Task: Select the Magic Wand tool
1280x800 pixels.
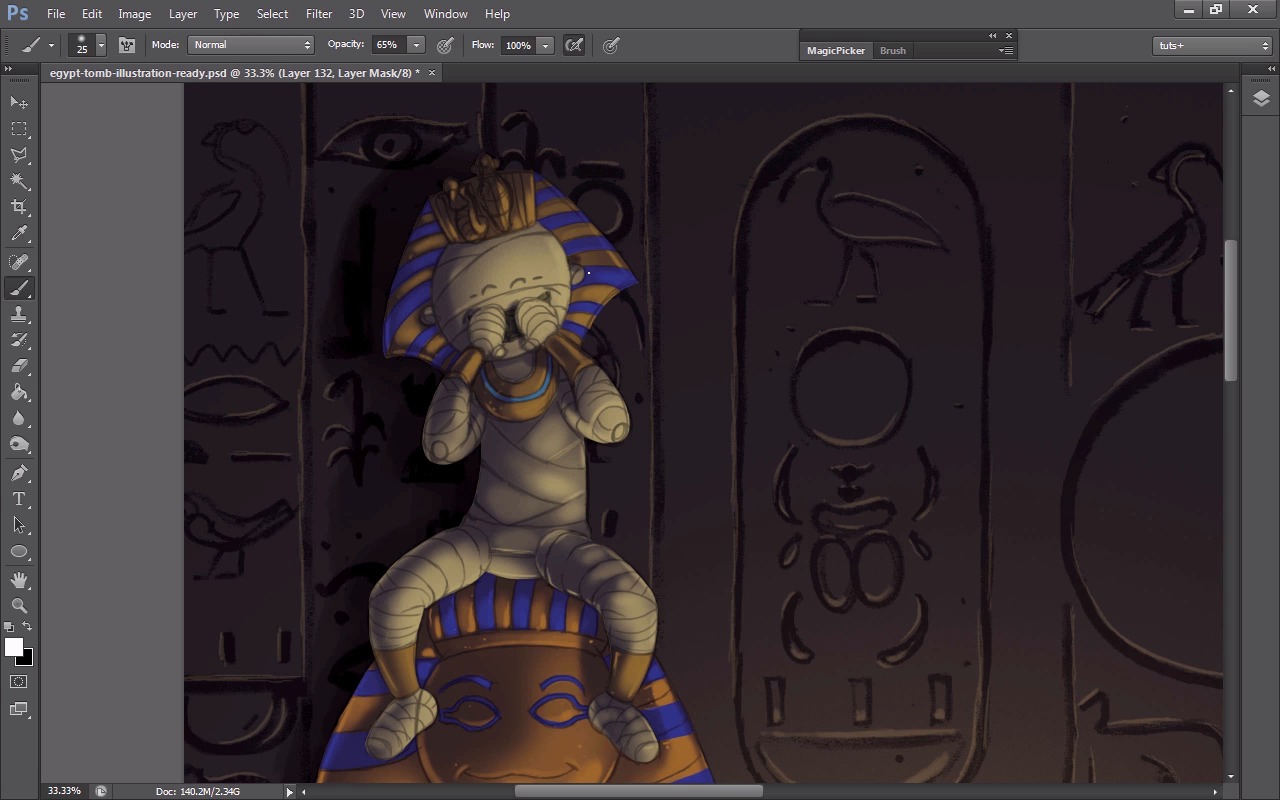Action: (x=19, y=181)
